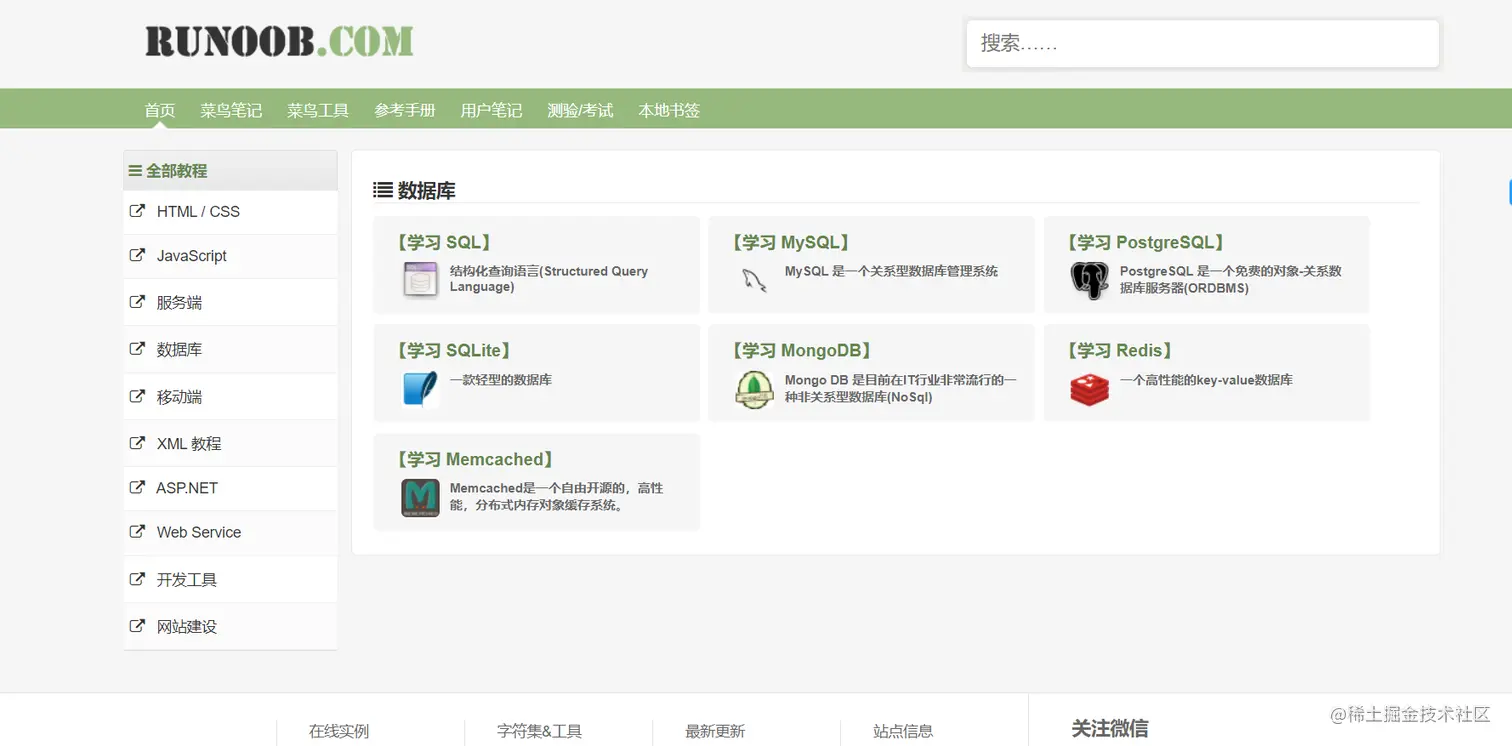Open the 【学习 SQLite】 tutorial link
1512x746 pixels.
tap(453, 350)
